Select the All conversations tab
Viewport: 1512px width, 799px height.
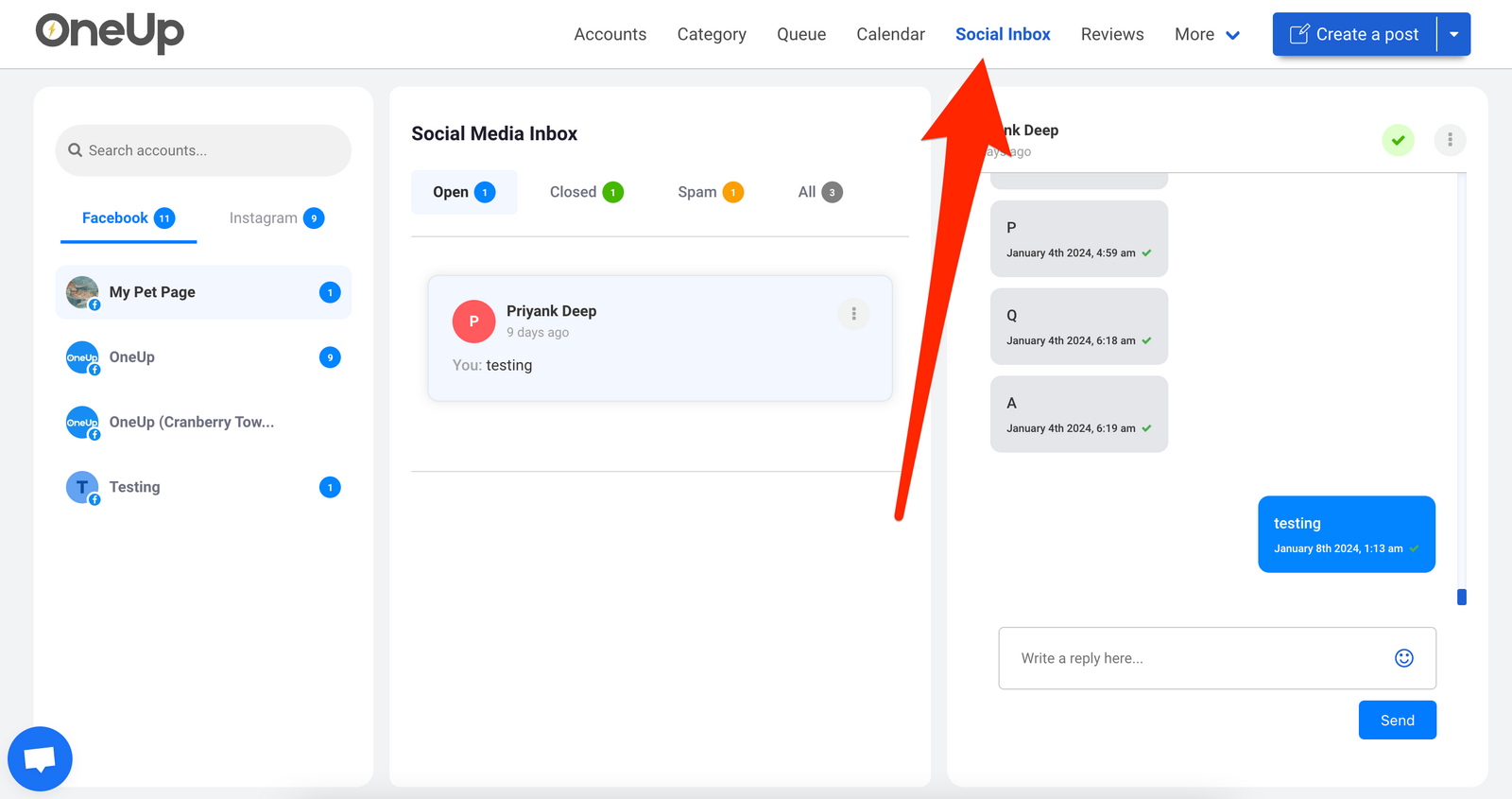point(819,192)
